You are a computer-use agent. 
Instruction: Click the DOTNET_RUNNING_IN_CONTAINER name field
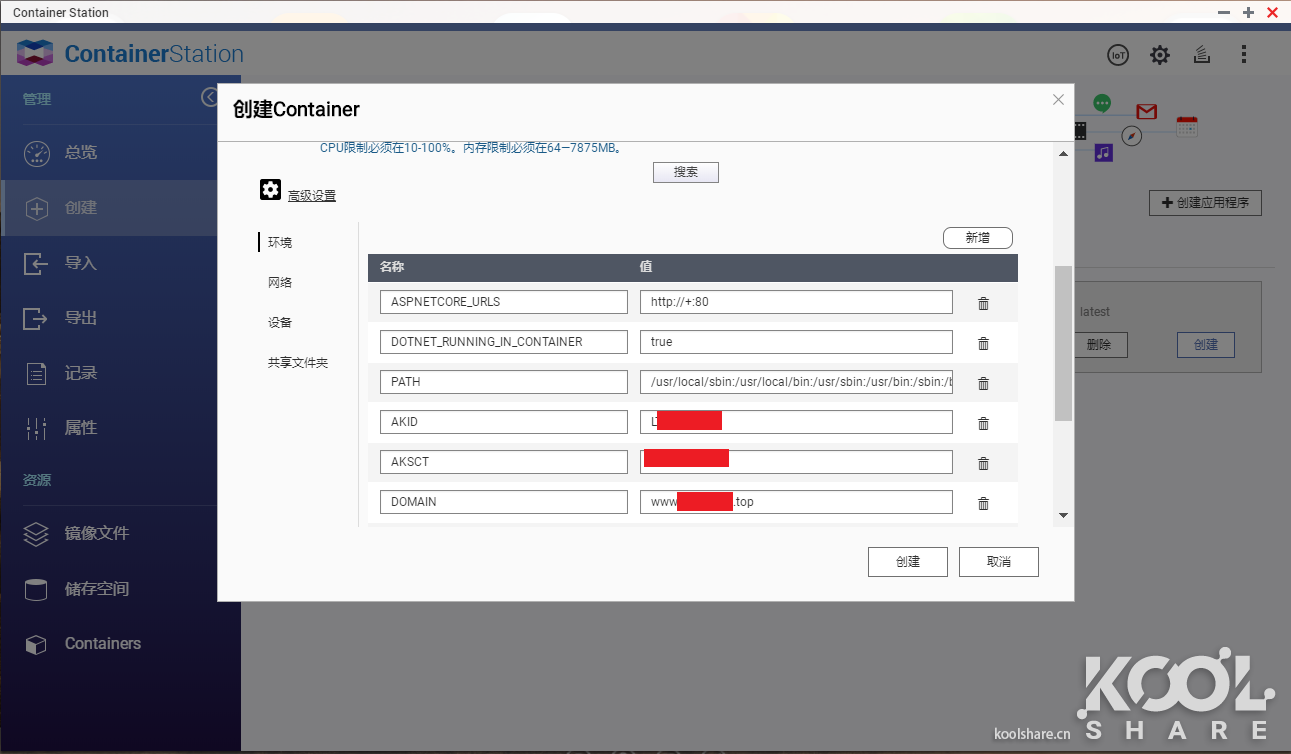[504, 342]
